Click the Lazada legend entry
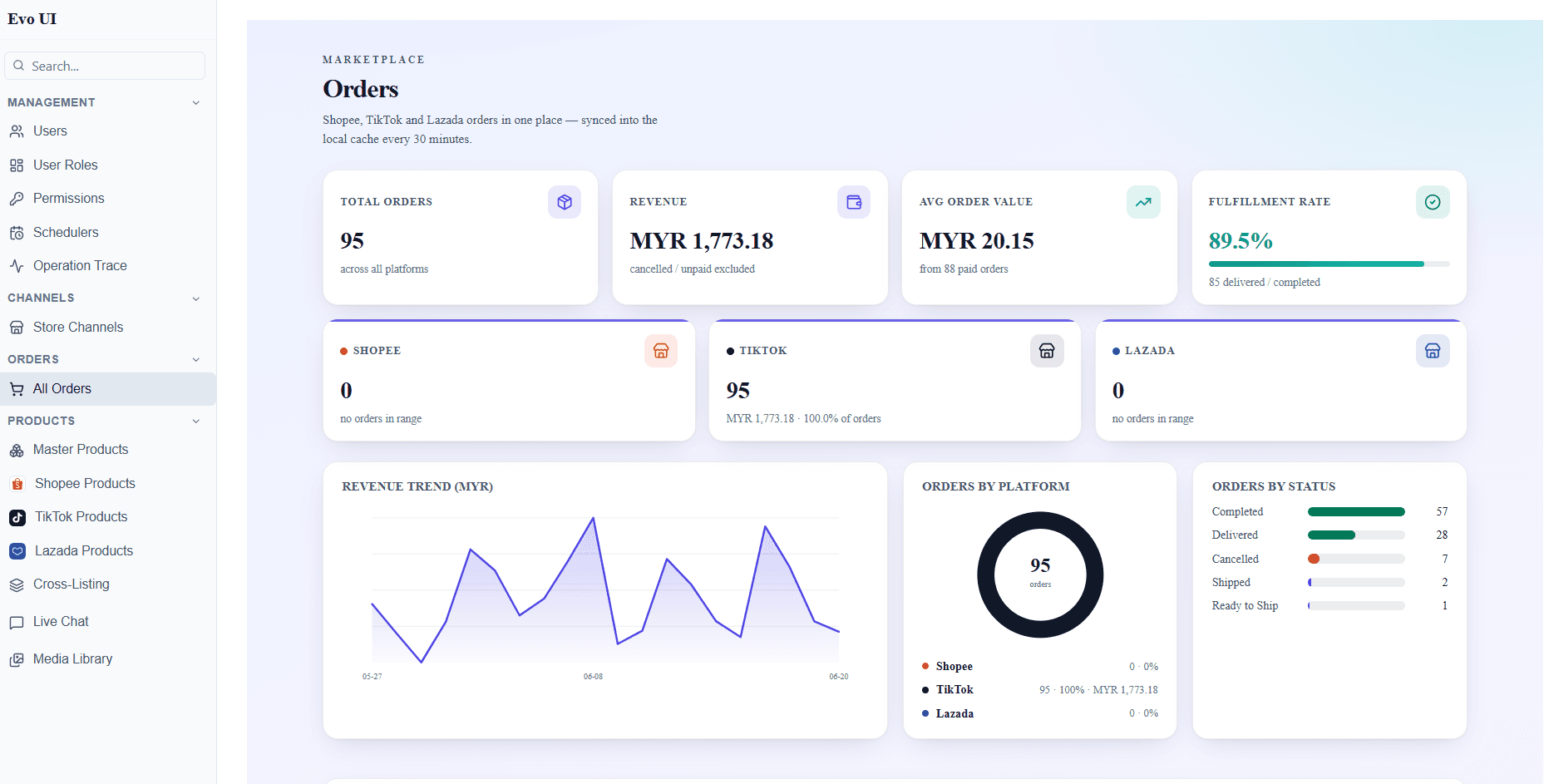This screenshot has height=784, width=1544. tap(1039, 713)
